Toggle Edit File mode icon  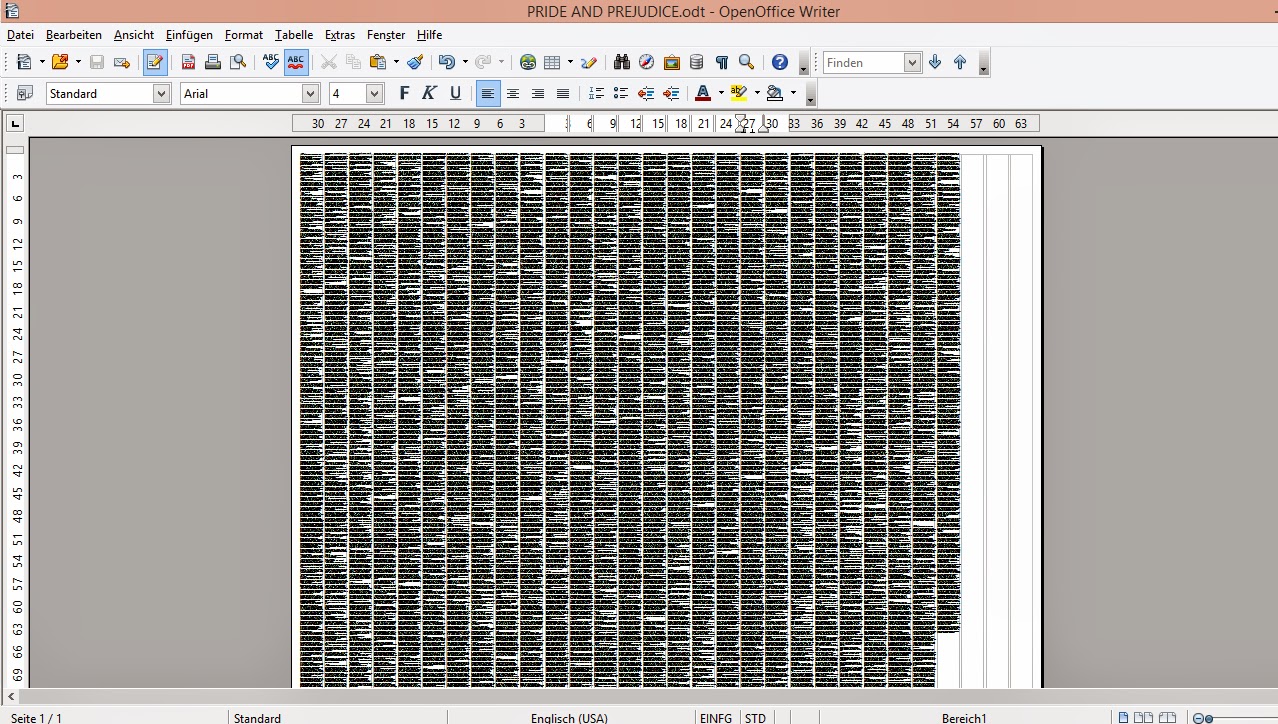pyautogui.click(x=155, y=62)
